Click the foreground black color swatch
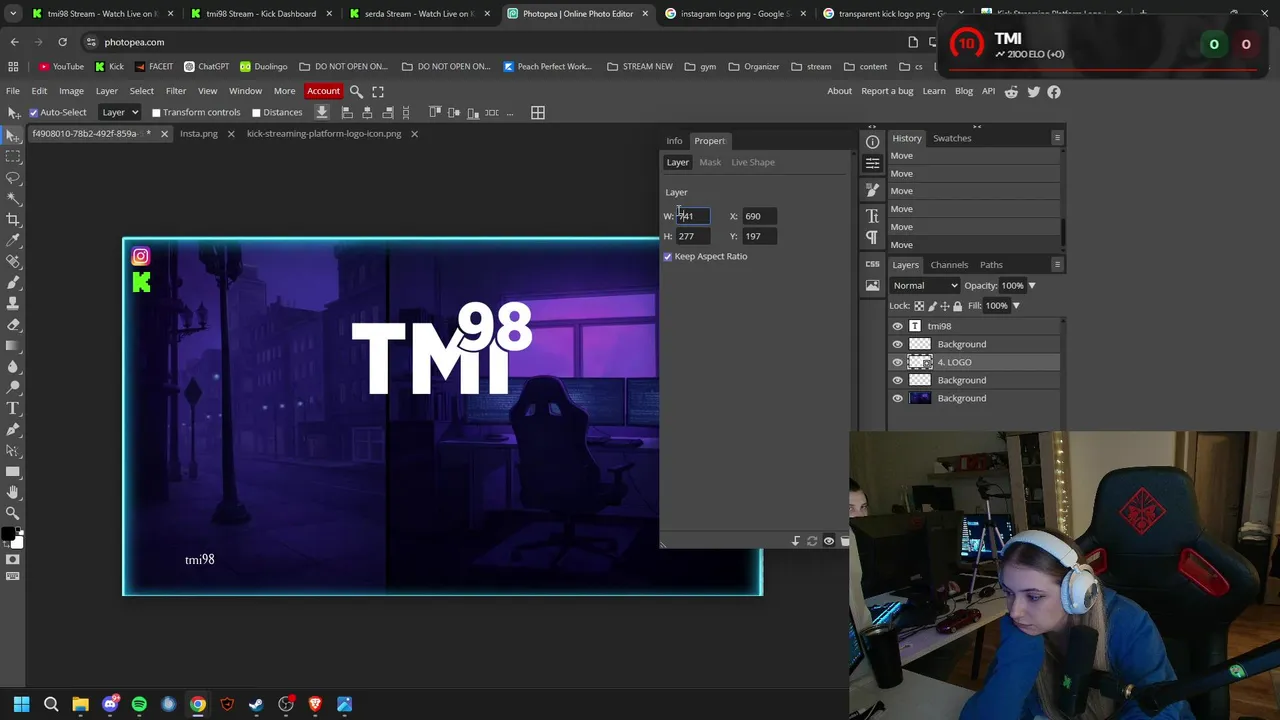1280x720 pixels. (8, 535)
